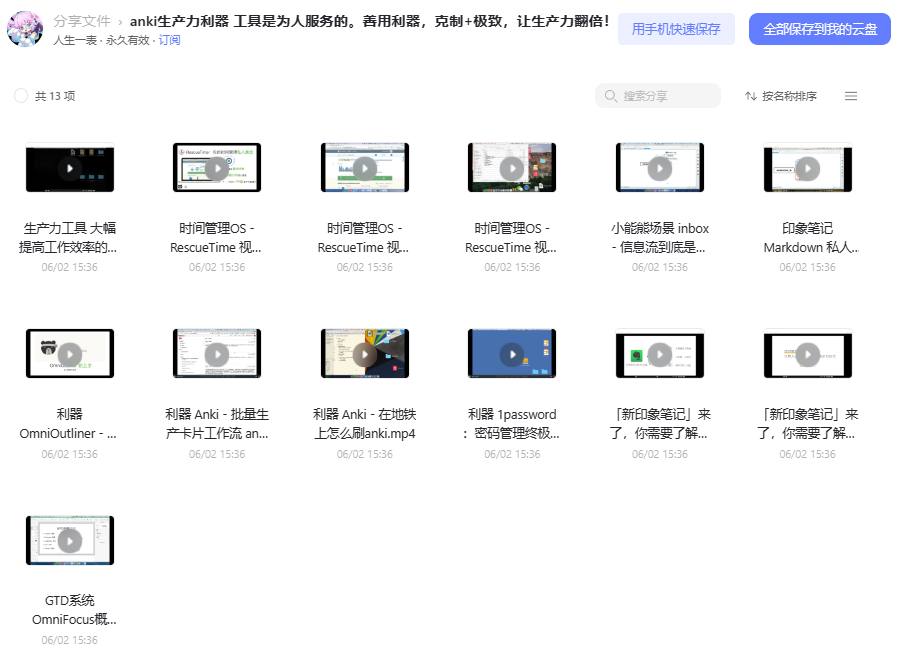Image resolution: width=897 pixels, height=659 pixels.
Task: Open 利器 Anki 批量生产卡片 thumbnail
Action: (217, 354)
